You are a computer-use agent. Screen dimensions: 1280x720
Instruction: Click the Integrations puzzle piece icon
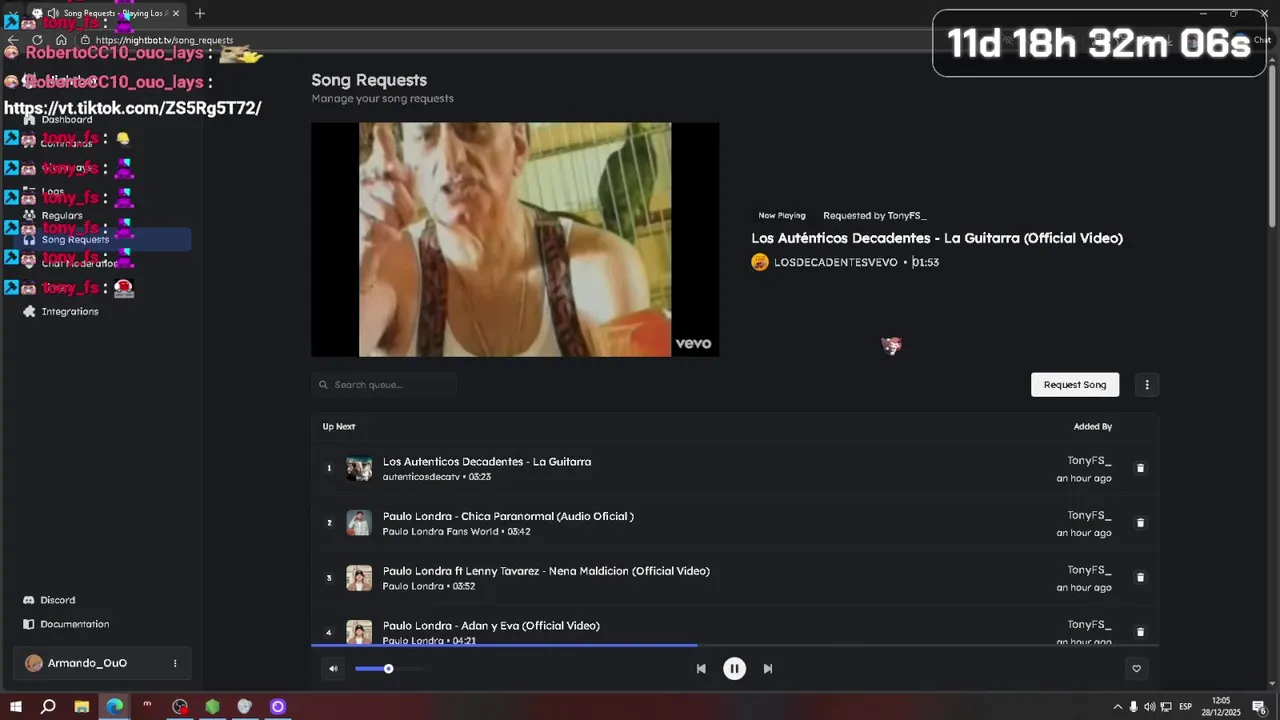pyautogui.click(x=29, y=311)
